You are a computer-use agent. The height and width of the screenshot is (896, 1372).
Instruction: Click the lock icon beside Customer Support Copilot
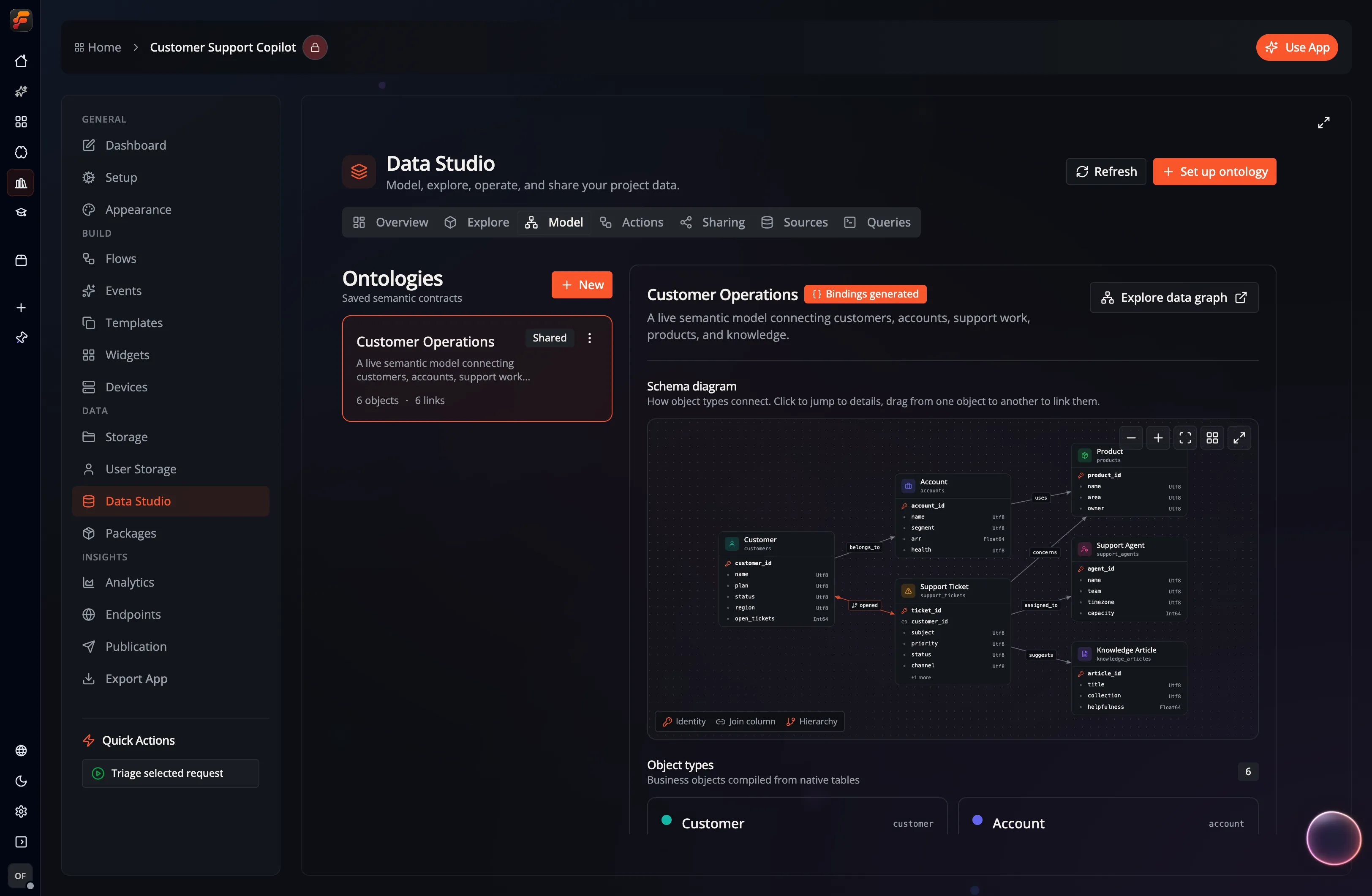click(315, 47)
